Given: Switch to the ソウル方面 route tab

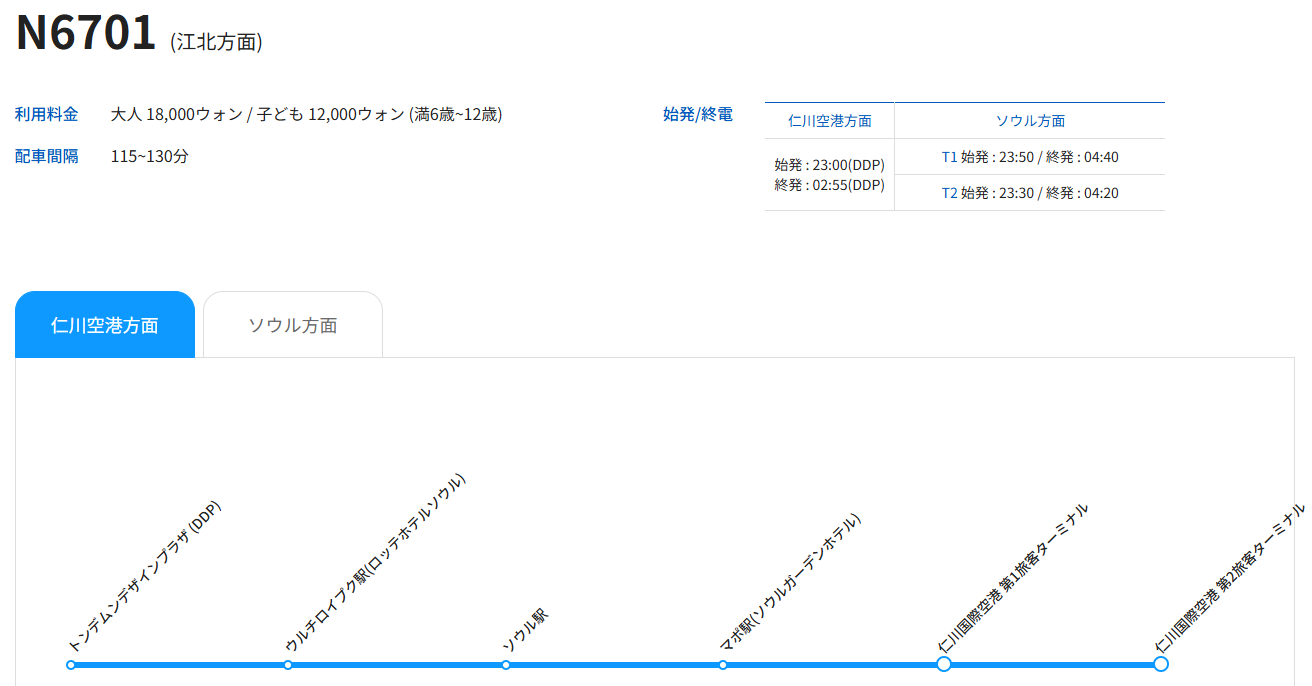Looking at the screenshot, I should (x=293, y=325).
